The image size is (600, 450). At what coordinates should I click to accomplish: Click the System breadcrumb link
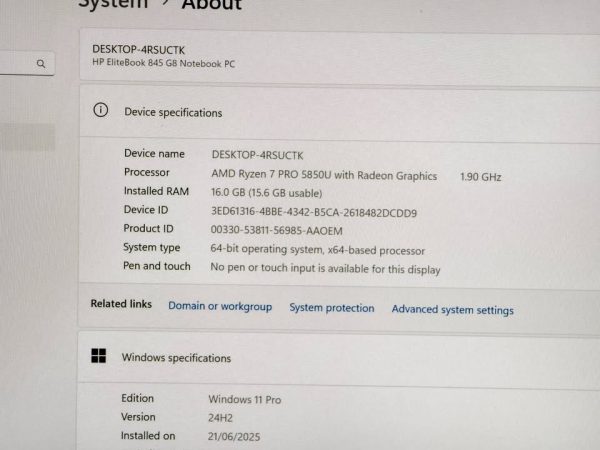click(113, 4)
